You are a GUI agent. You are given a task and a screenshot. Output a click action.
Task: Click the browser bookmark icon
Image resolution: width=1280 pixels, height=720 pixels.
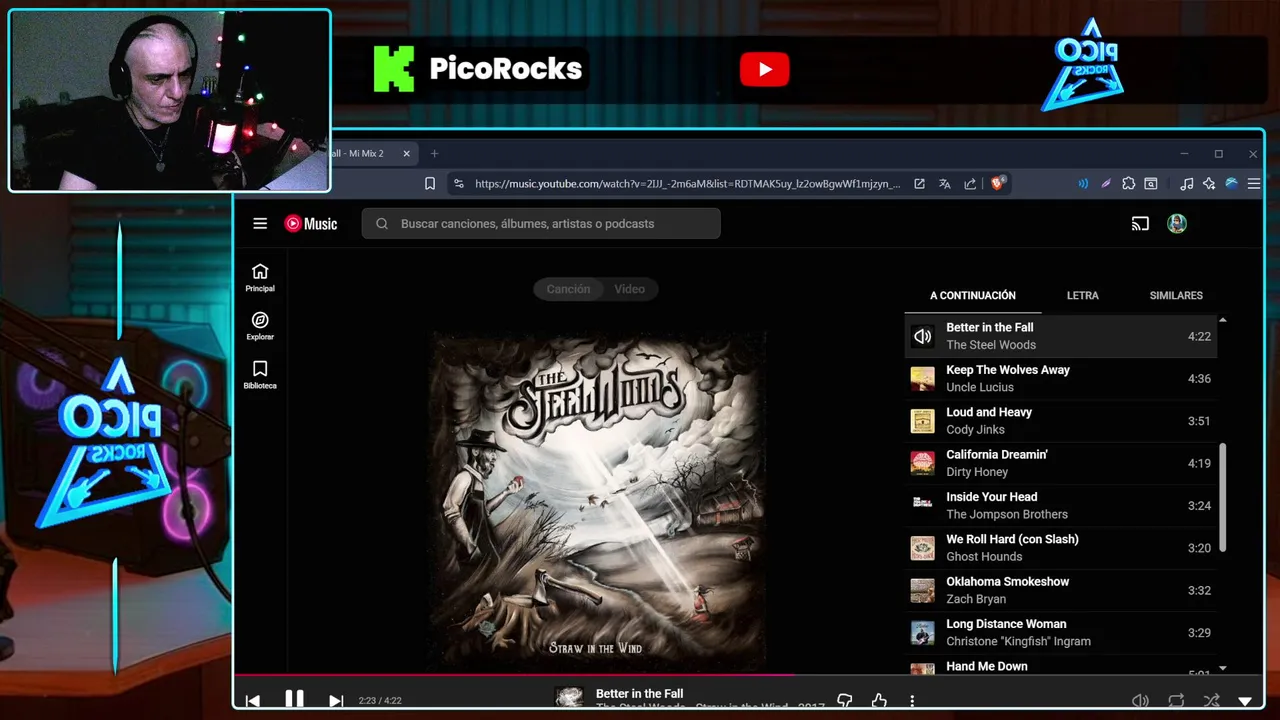pos(430,184)
